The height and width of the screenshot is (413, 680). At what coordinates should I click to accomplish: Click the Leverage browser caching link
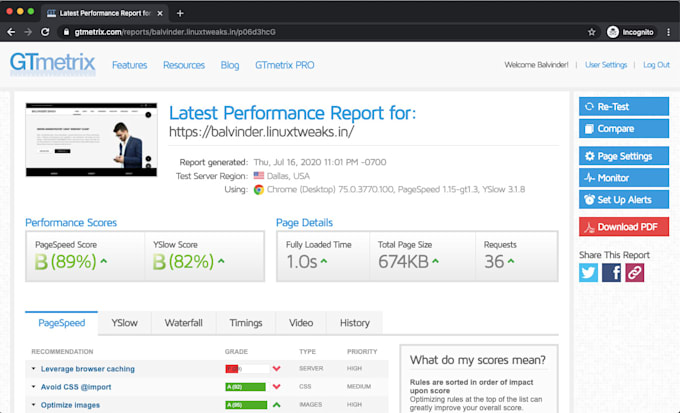click(88, 369)
